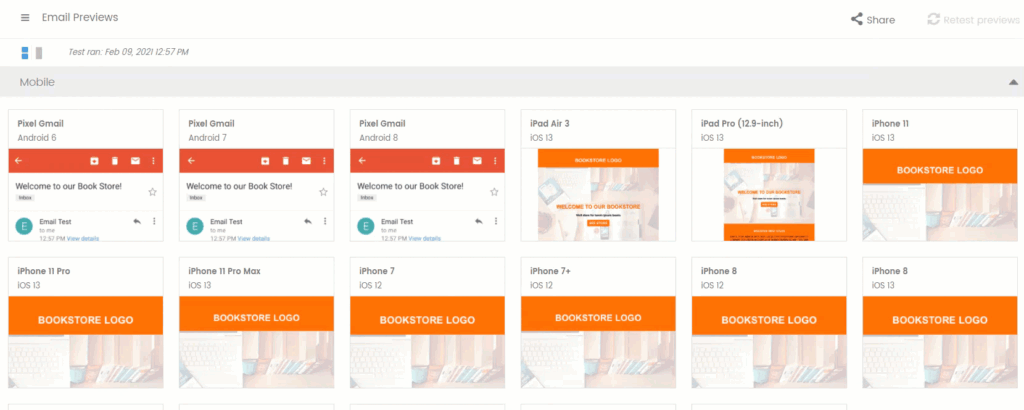The image size is (1024, 410).
Task: Open the hamburger menu beside Email Previews
Action: click(x=25, y=18)
